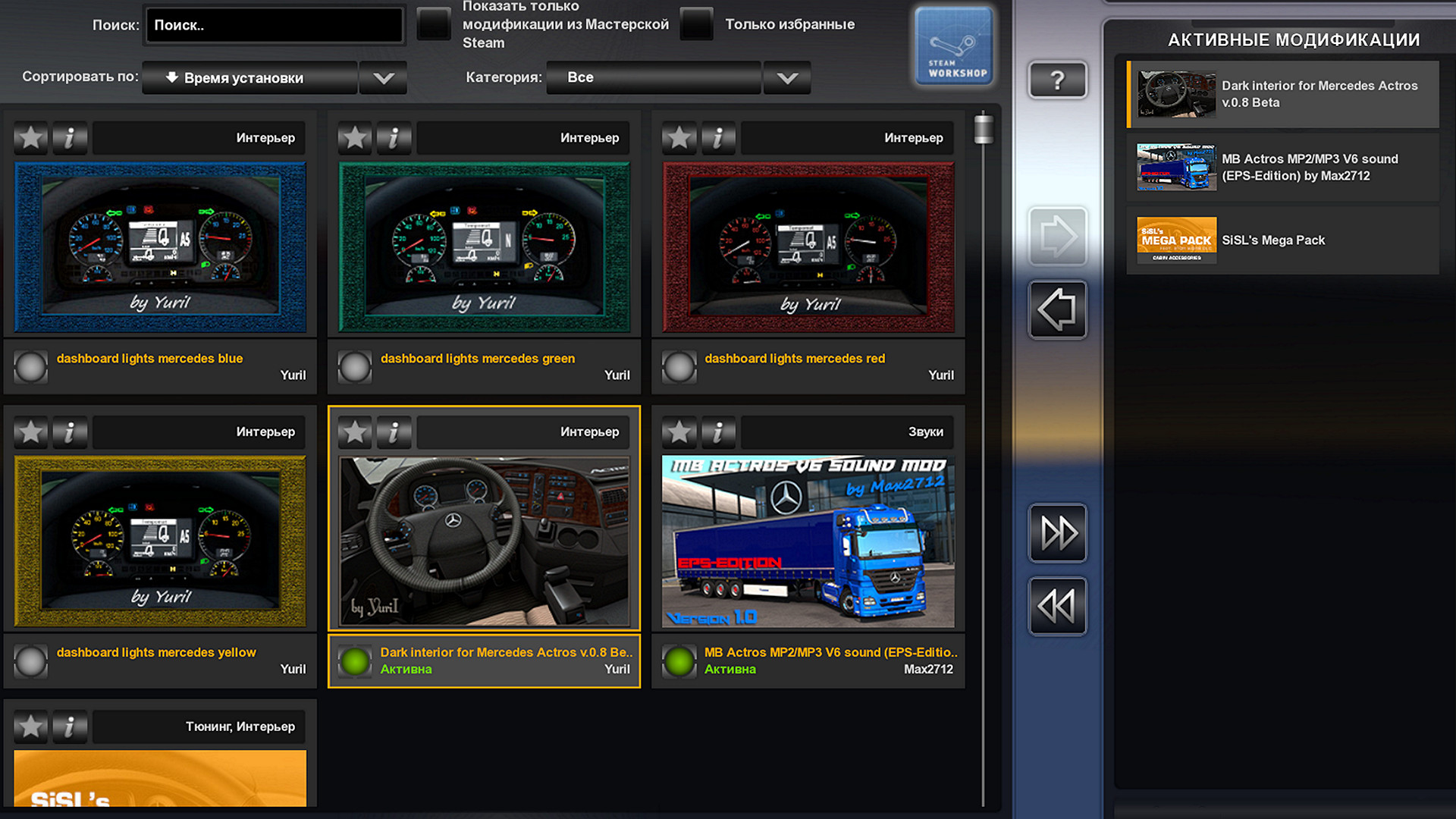The height and width of the screenshot is (819, 1456).
Task: Select the green dashboard lights thumbnail
Action: (x=485, y=247)
